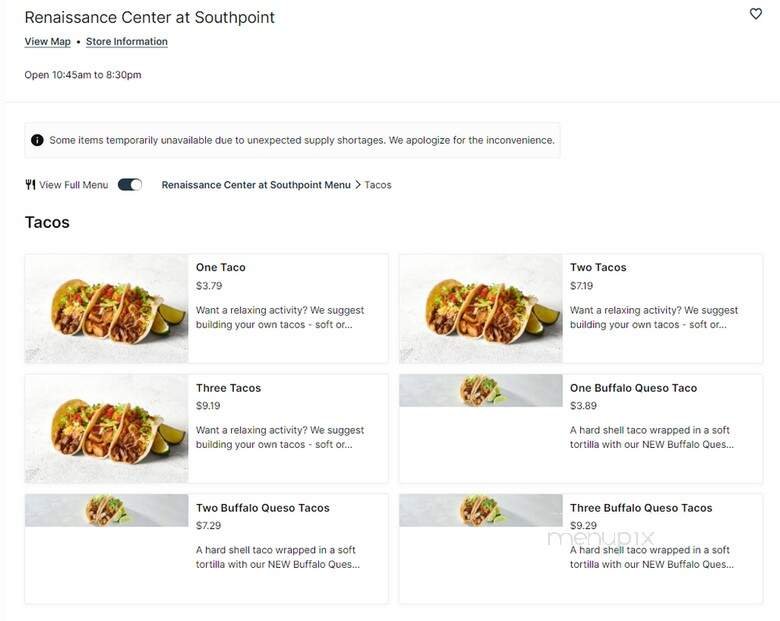Toggle the View Full Menu switch
Viewport: 780px width, 621px height.
point(130,185)
